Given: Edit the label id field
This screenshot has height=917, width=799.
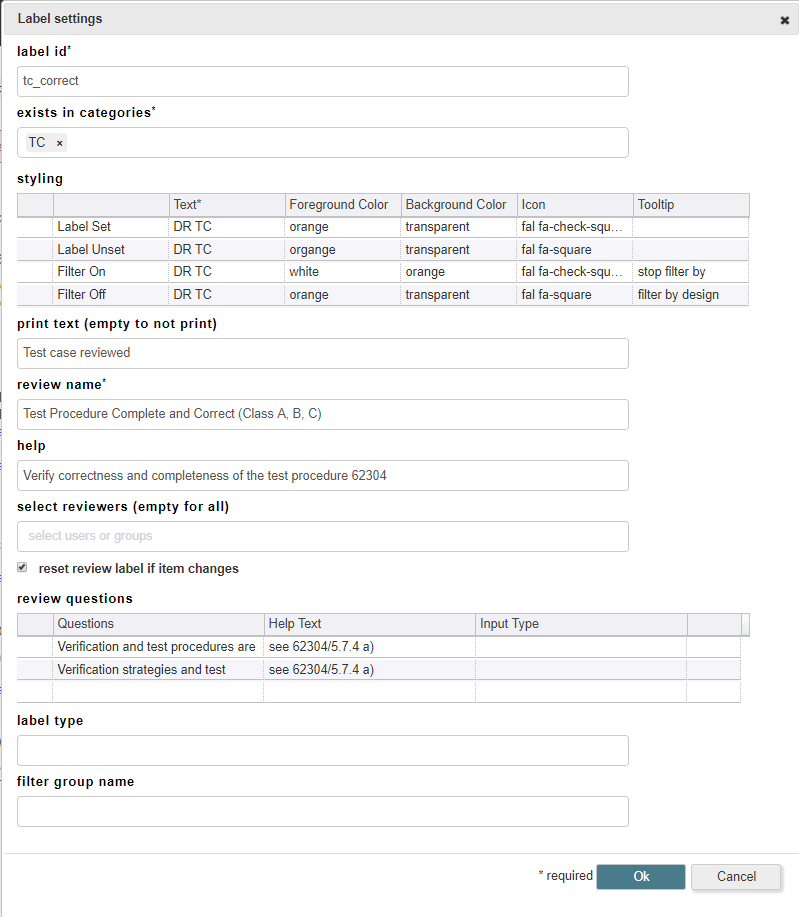Looking at the screenshot, I should pos(323,81).
